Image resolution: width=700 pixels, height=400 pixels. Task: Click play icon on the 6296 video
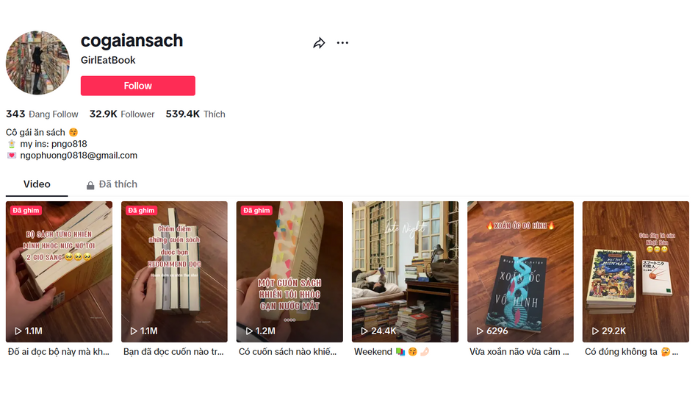pos(480,331)
